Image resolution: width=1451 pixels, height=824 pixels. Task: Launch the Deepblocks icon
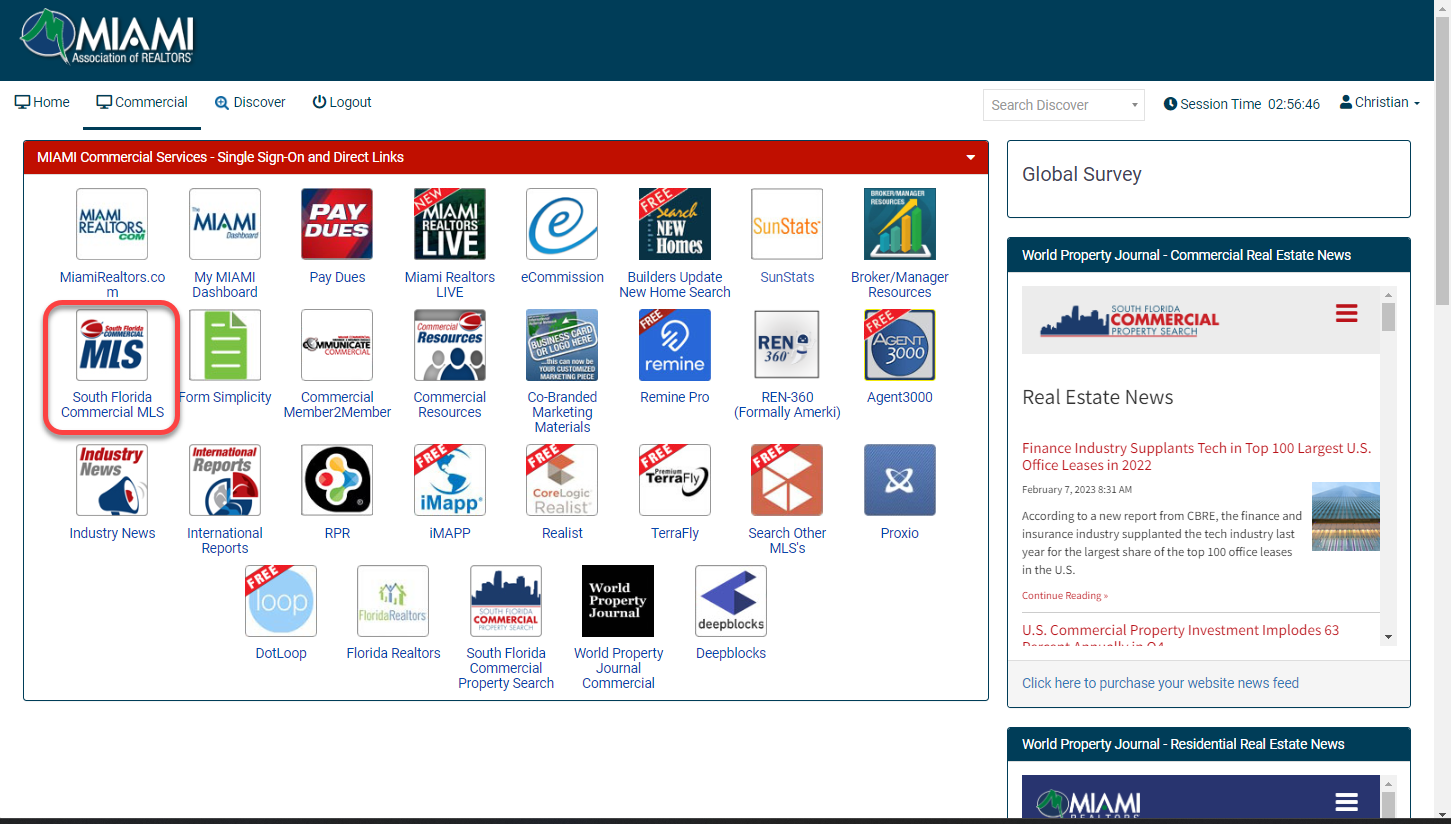[731, 601]
